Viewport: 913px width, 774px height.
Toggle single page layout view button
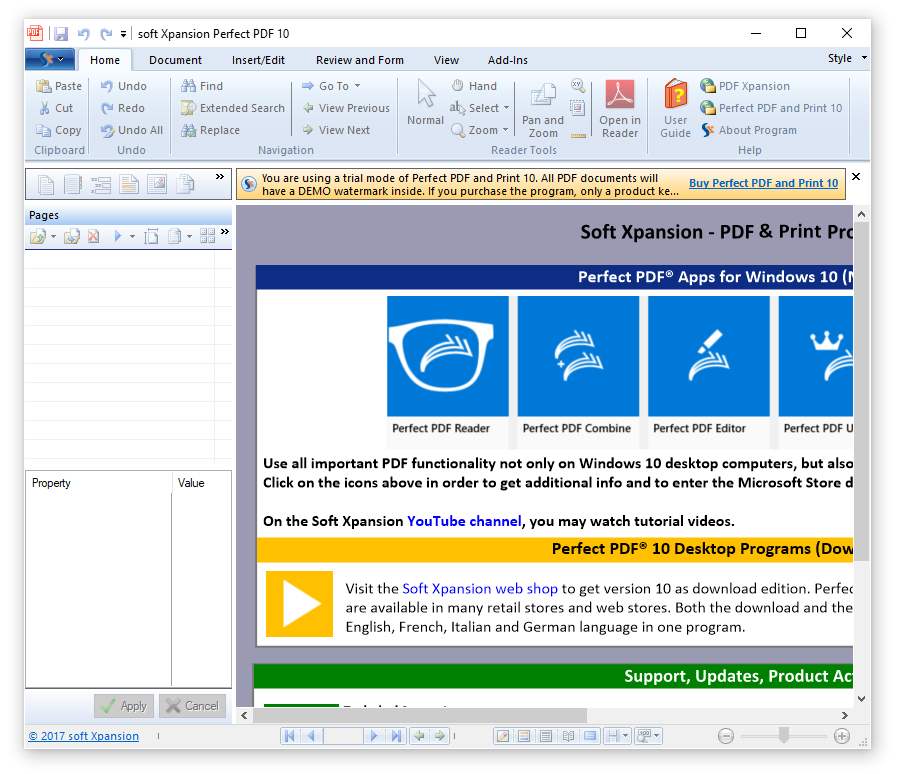[546, 736]
